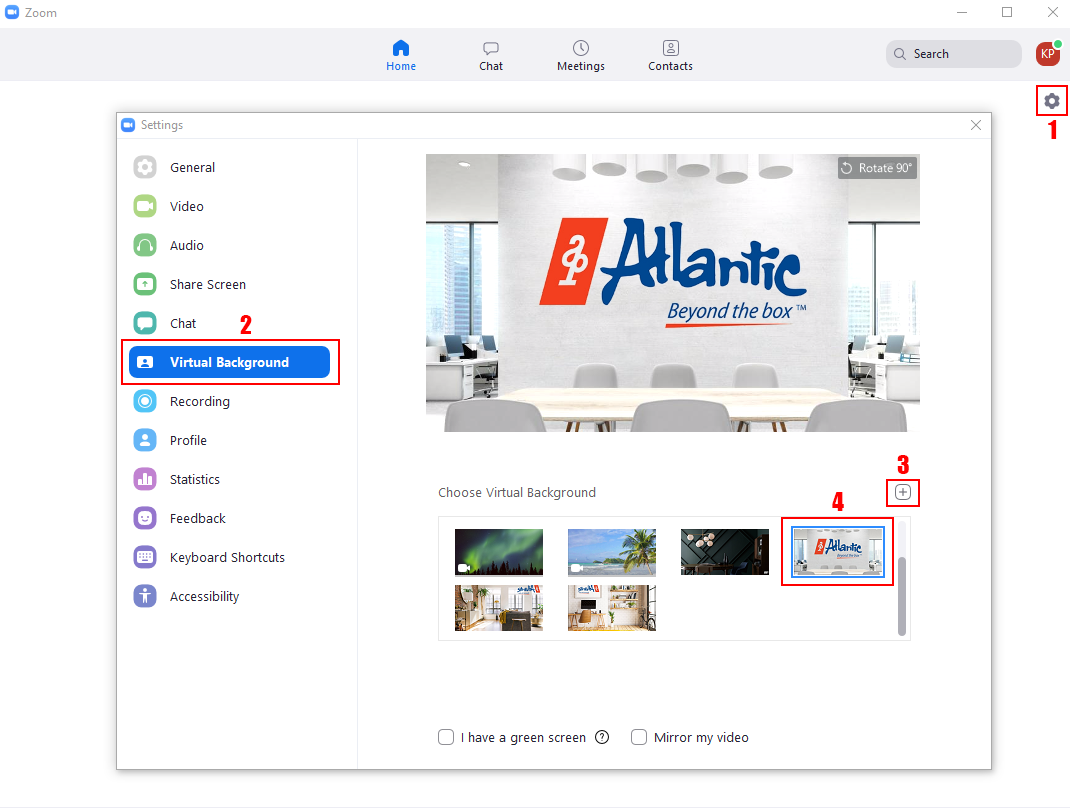Switch to the Chat tab in top bar
Image resolution: width=1070 pixels, height=808 pixels.
491,55
